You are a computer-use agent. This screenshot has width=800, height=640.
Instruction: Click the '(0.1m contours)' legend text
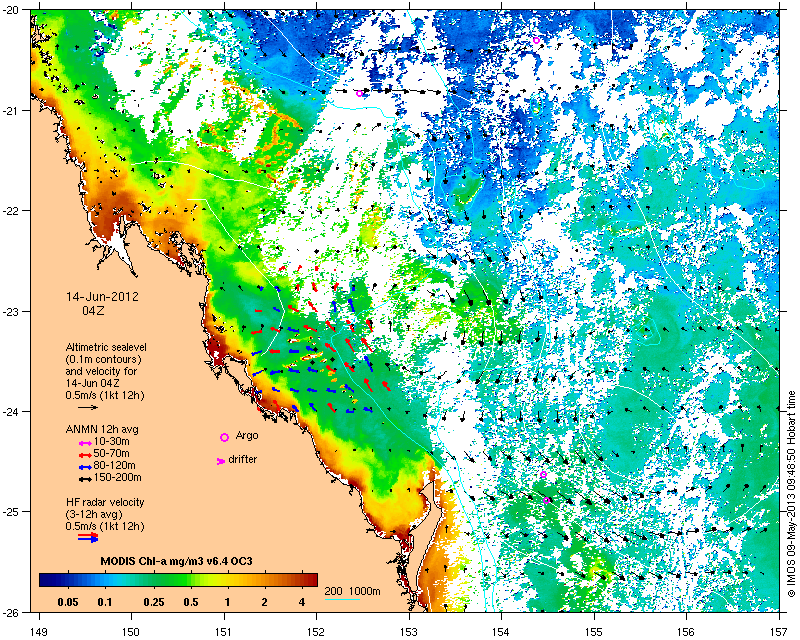coord(103,359)
